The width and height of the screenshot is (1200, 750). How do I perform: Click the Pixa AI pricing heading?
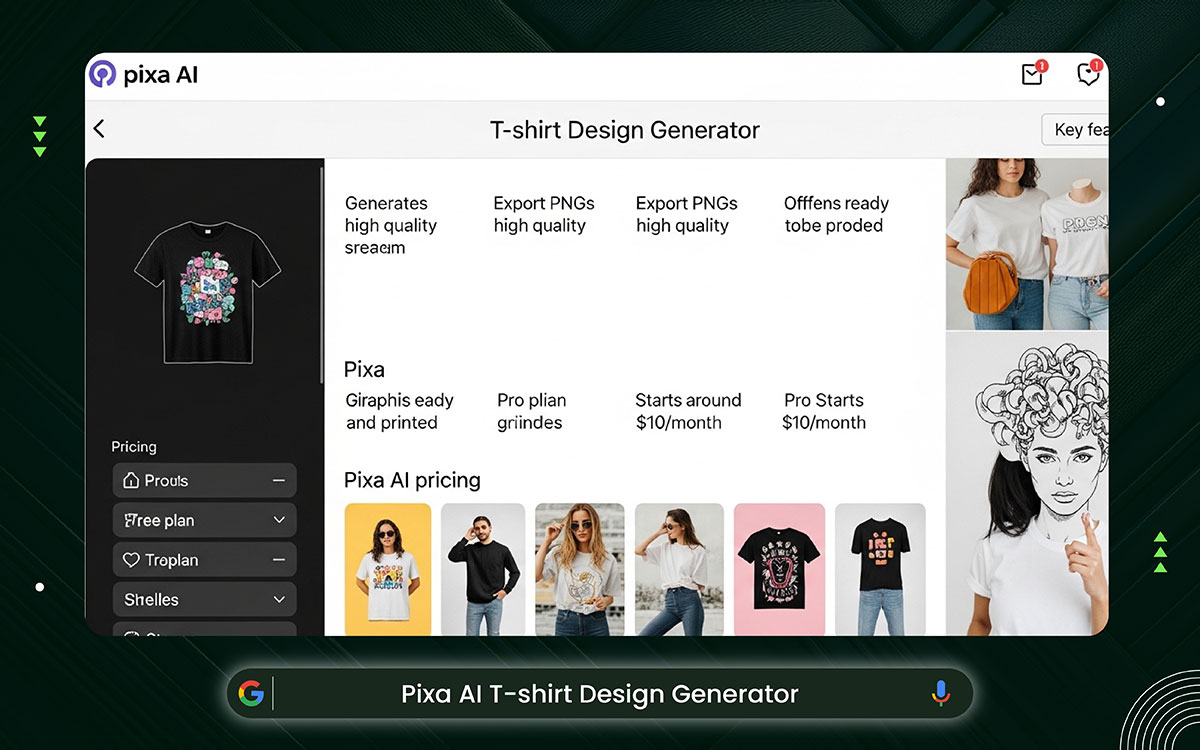tap(413, 480)
